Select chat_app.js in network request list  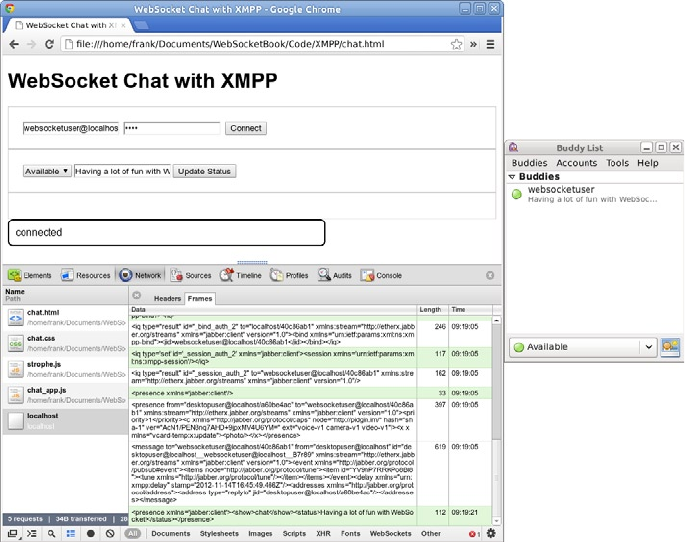pos(66,395)
